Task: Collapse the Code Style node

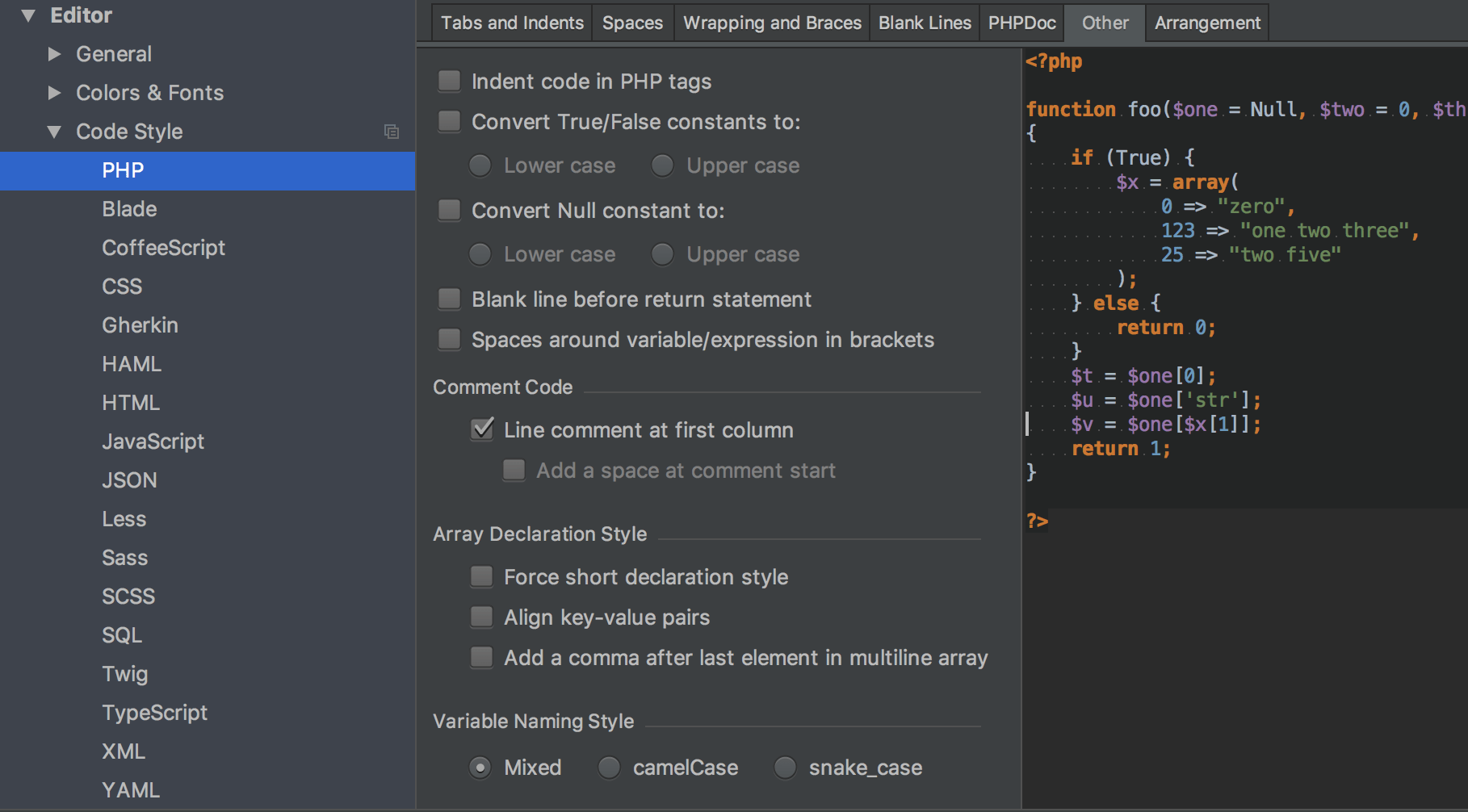Action: point(53,132)
